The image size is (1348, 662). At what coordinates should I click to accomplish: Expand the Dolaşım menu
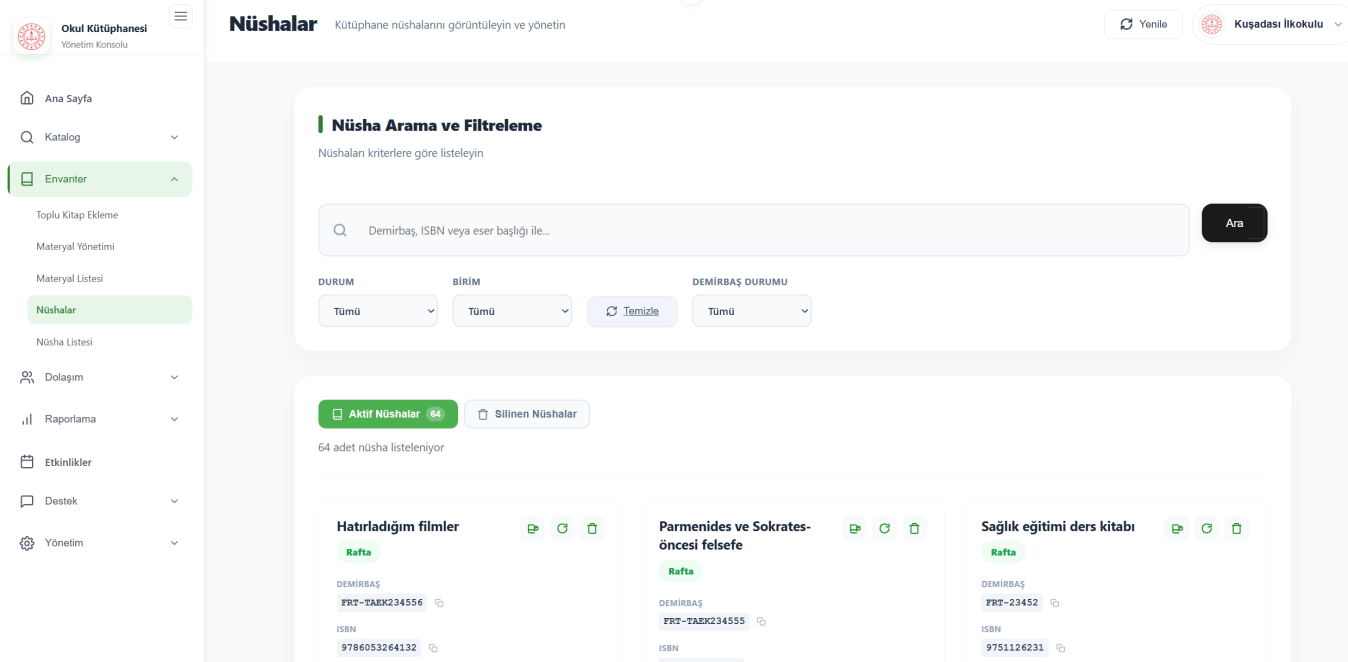[100, 377]
